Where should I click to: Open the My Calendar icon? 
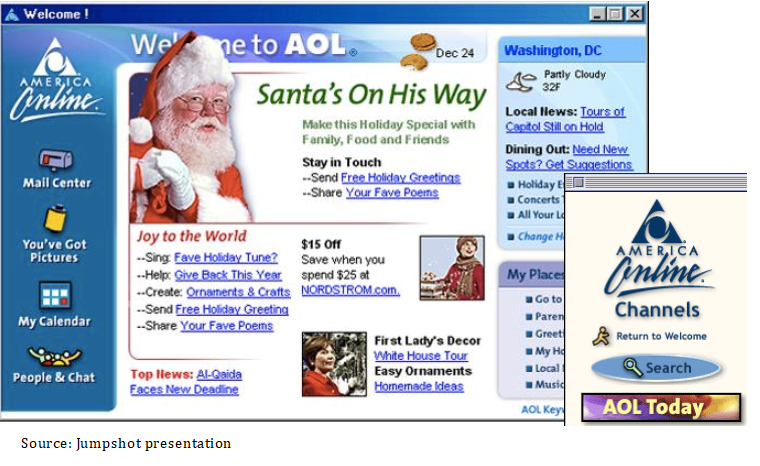(54, 295)
